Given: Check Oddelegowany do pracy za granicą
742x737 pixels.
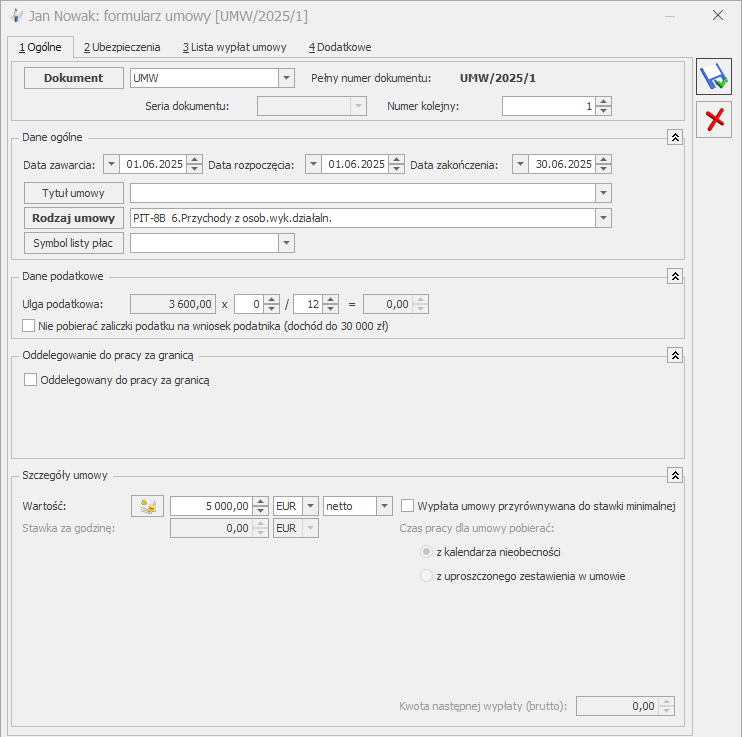Looking at the screenshot, I should pos(30,380).
